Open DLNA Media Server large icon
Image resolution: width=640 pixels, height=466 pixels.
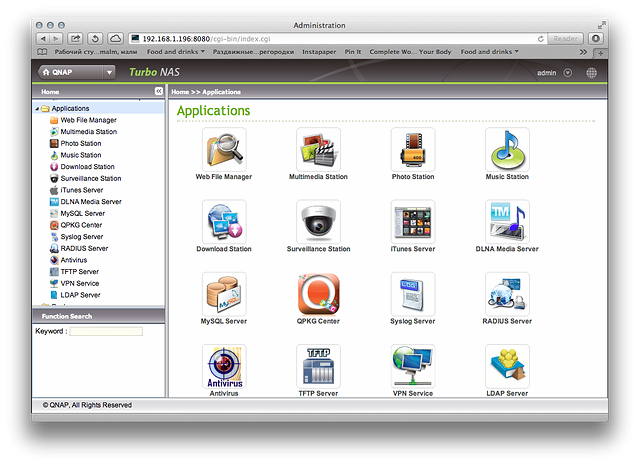point(507,222)
